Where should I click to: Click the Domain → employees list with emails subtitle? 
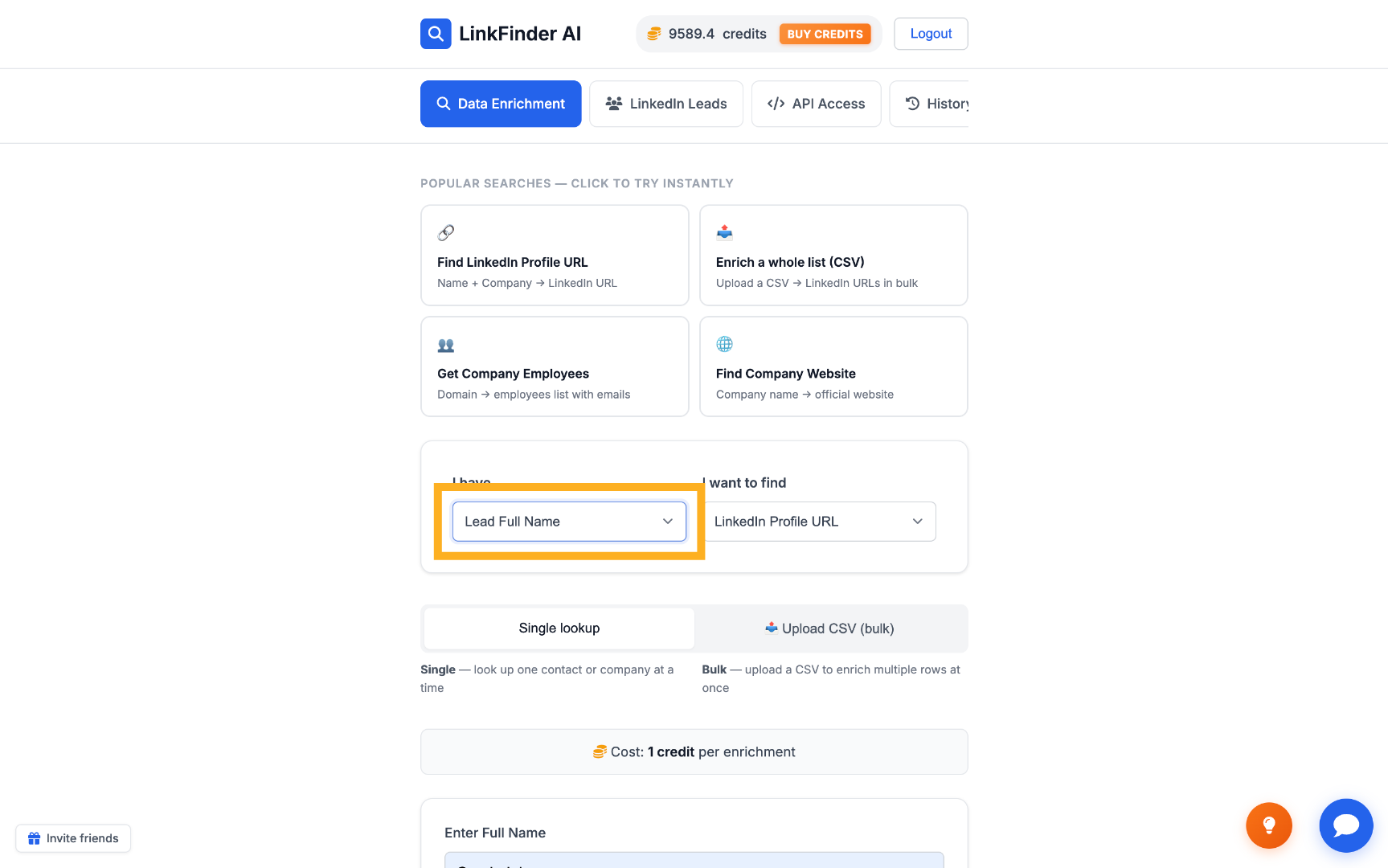point(534,395)
